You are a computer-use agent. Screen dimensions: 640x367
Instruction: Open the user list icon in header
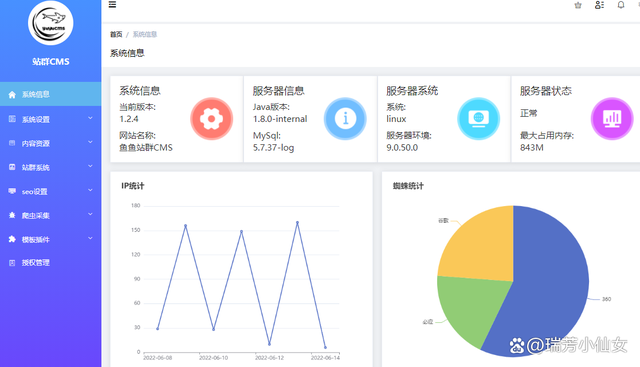[x=599, y=5]
